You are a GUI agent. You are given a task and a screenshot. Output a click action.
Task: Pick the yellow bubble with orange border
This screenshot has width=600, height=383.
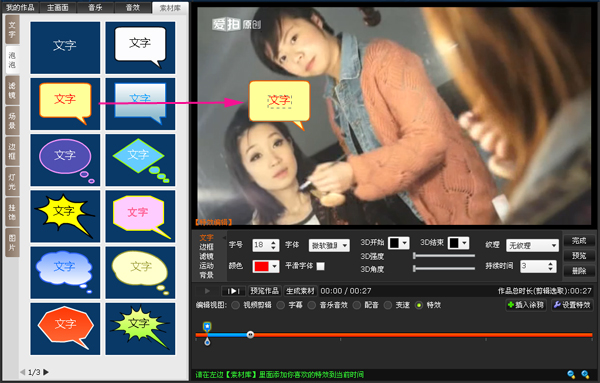(x=65, y=104)
